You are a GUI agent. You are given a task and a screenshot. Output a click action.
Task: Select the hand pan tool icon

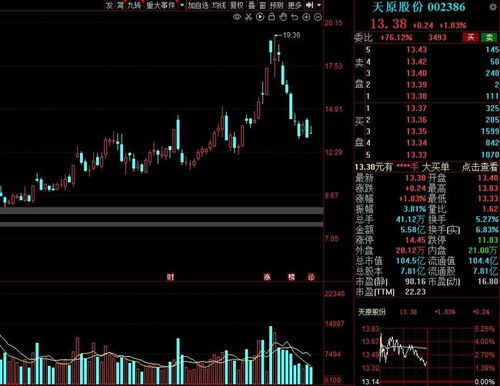[283, 17]
